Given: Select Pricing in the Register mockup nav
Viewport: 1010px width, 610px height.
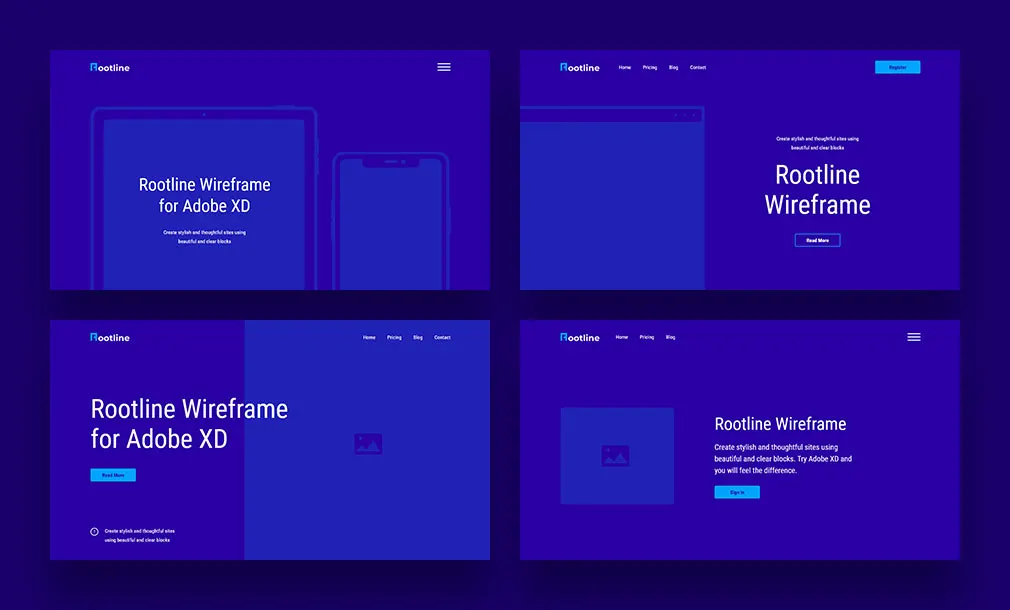Looking at the screenshot, I should click(x=649, y=67).
